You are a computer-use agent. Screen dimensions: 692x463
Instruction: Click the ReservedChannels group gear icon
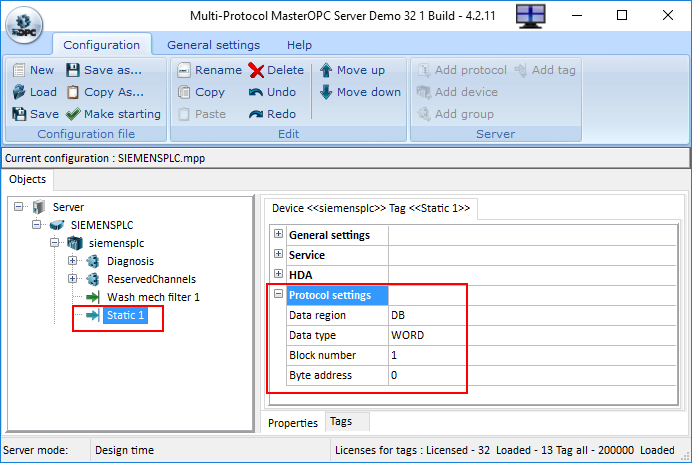pos(93,279)
